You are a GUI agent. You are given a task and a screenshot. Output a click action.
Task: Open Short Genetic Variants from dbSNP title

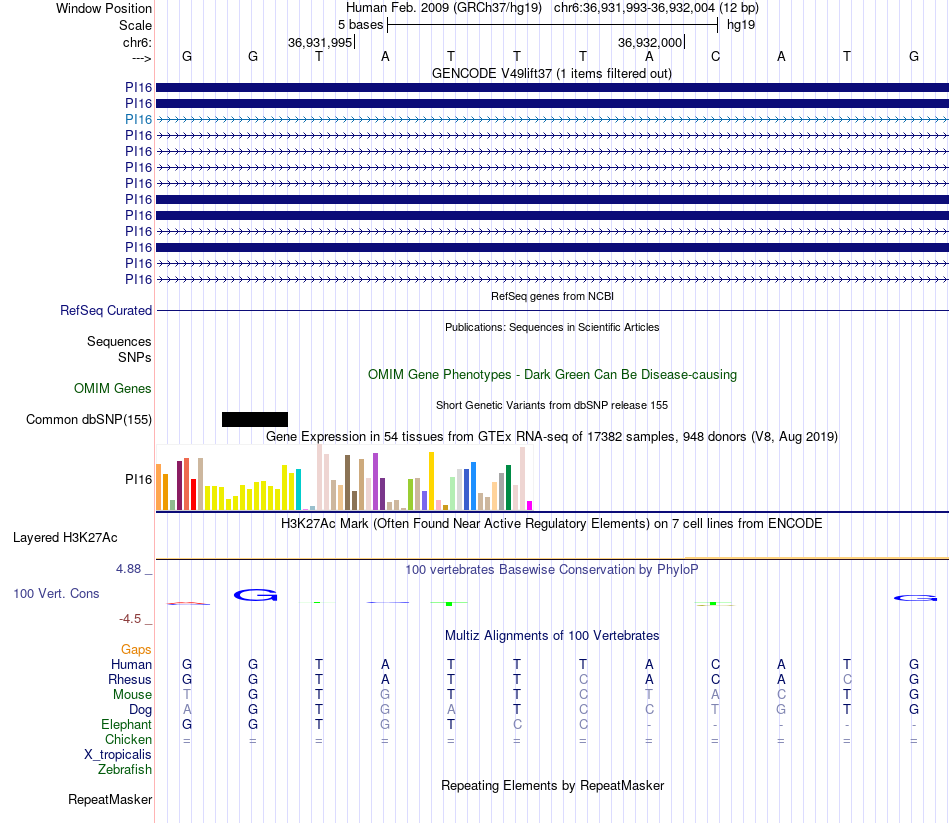pos(552,405)
